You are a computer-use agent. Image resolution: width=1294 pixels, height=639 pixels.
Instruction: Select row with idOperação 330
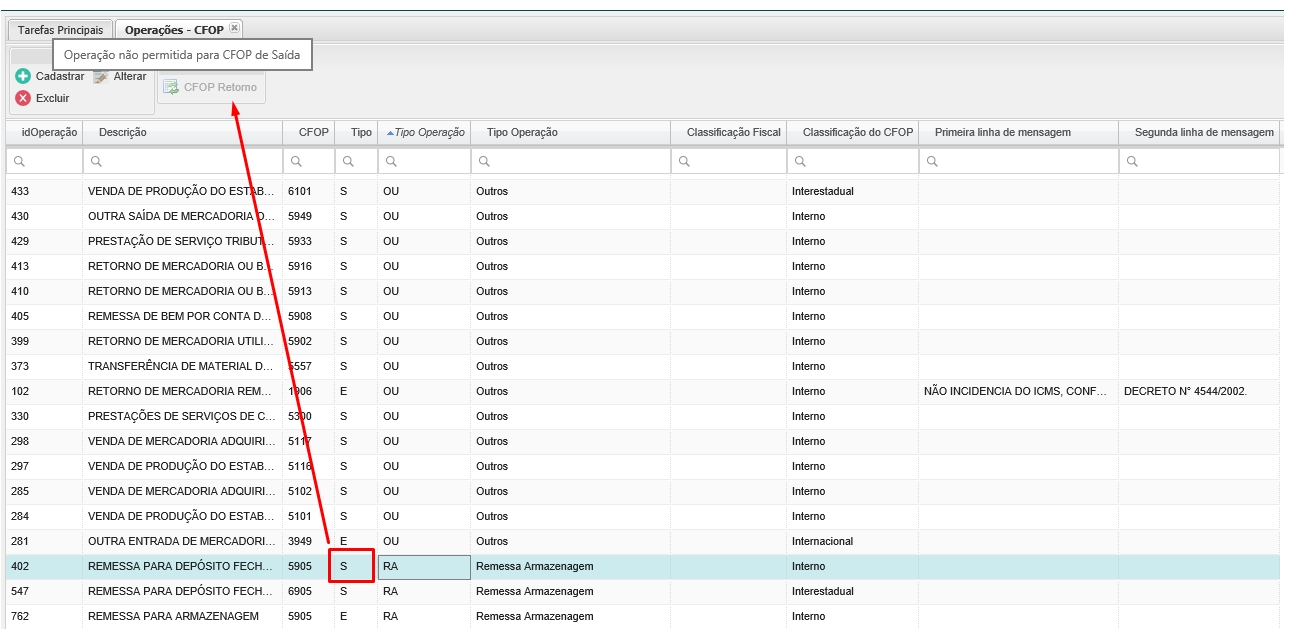(x=643, y=416)
